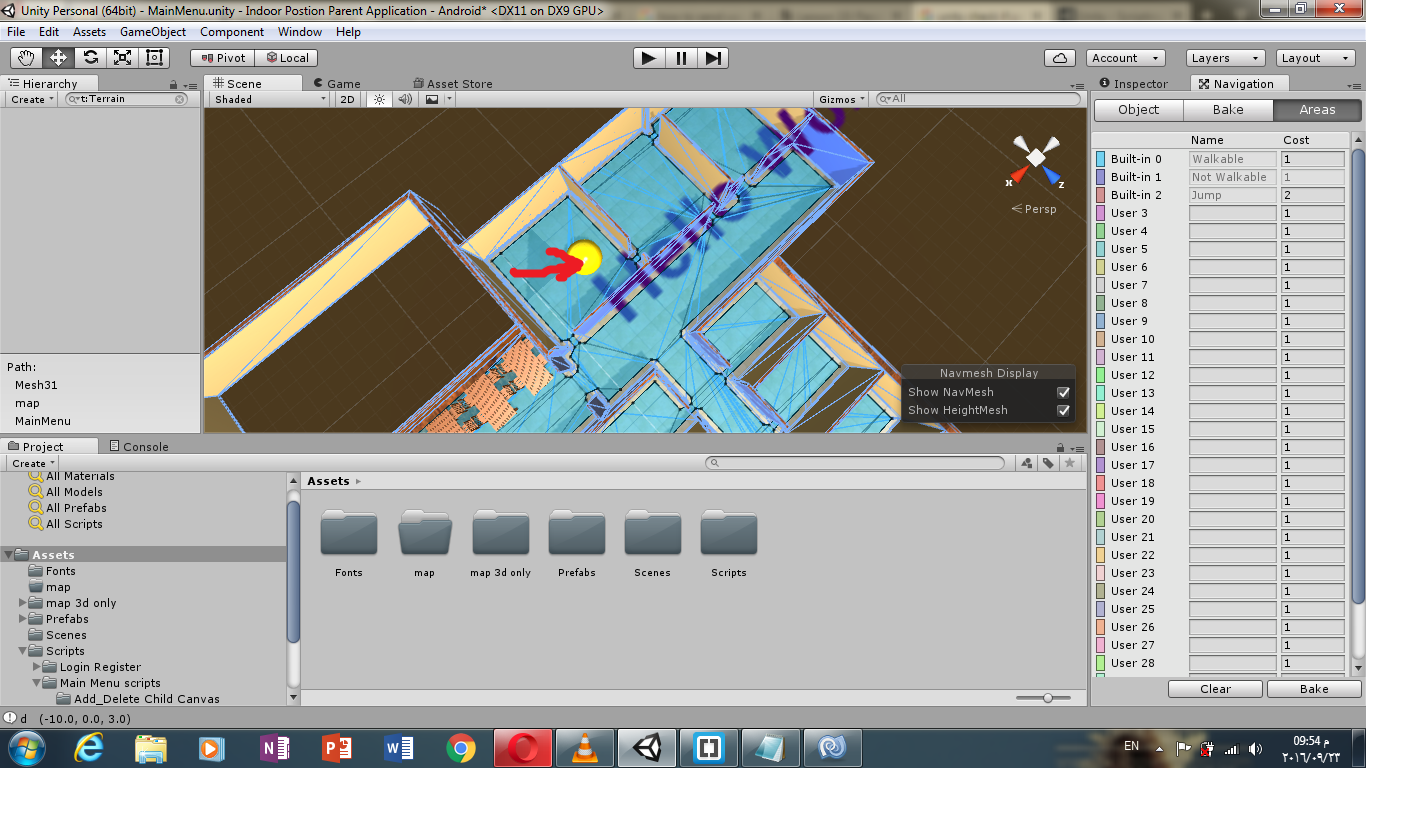Open the Cloud services icon button

tap(1059, 58)
